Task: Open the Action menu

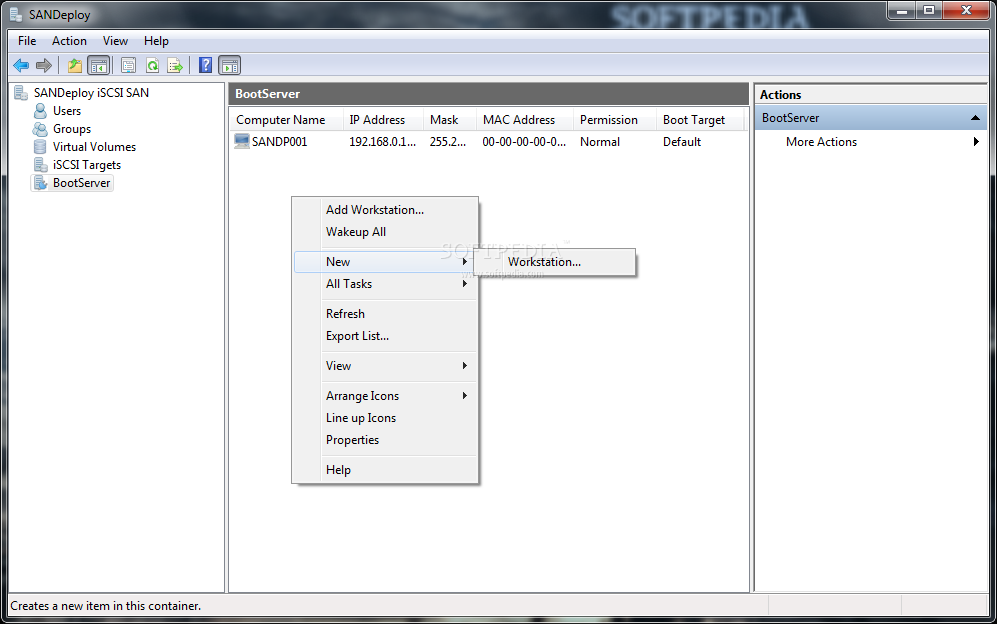Action: [69, 41]
